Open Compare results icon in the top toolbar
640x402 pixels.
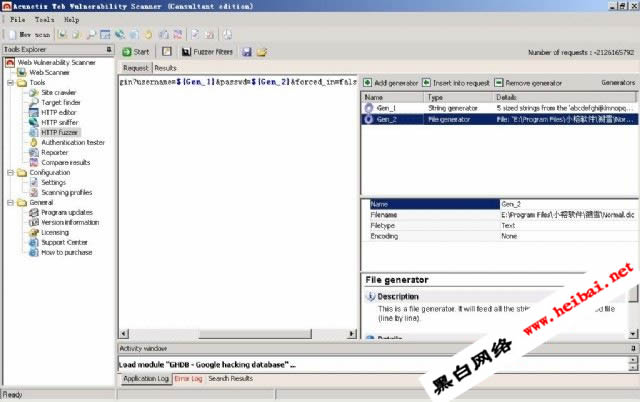tap(178, 35)
